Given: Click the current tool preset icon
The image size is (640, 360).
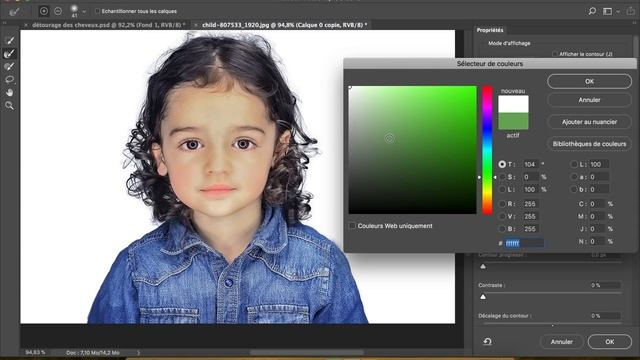Looking at the screenshot, I should (x=14, y=11).
